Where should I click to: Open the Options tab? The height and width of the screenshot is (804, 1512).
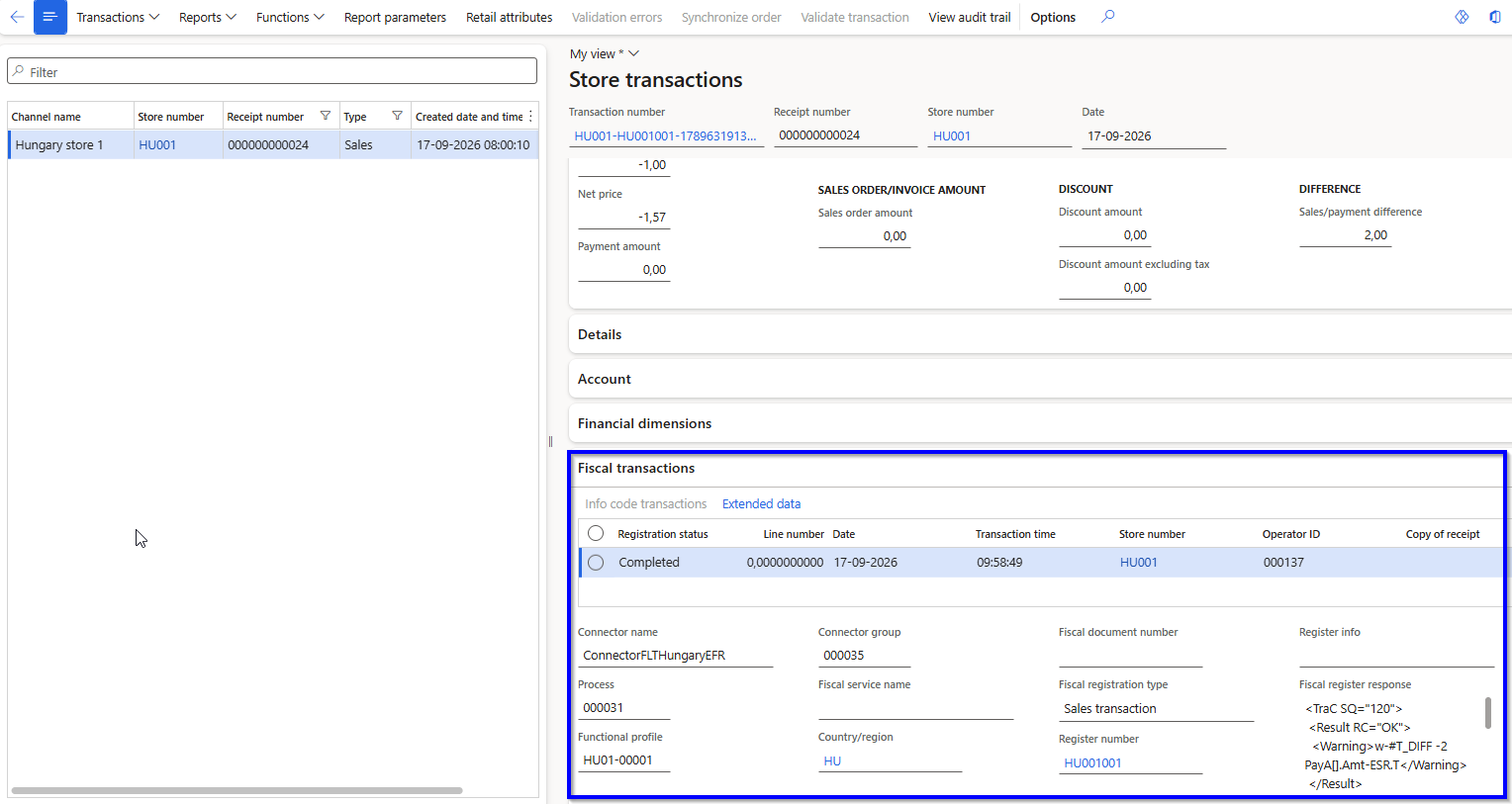pyautogui.click(x=1053, y=17)
